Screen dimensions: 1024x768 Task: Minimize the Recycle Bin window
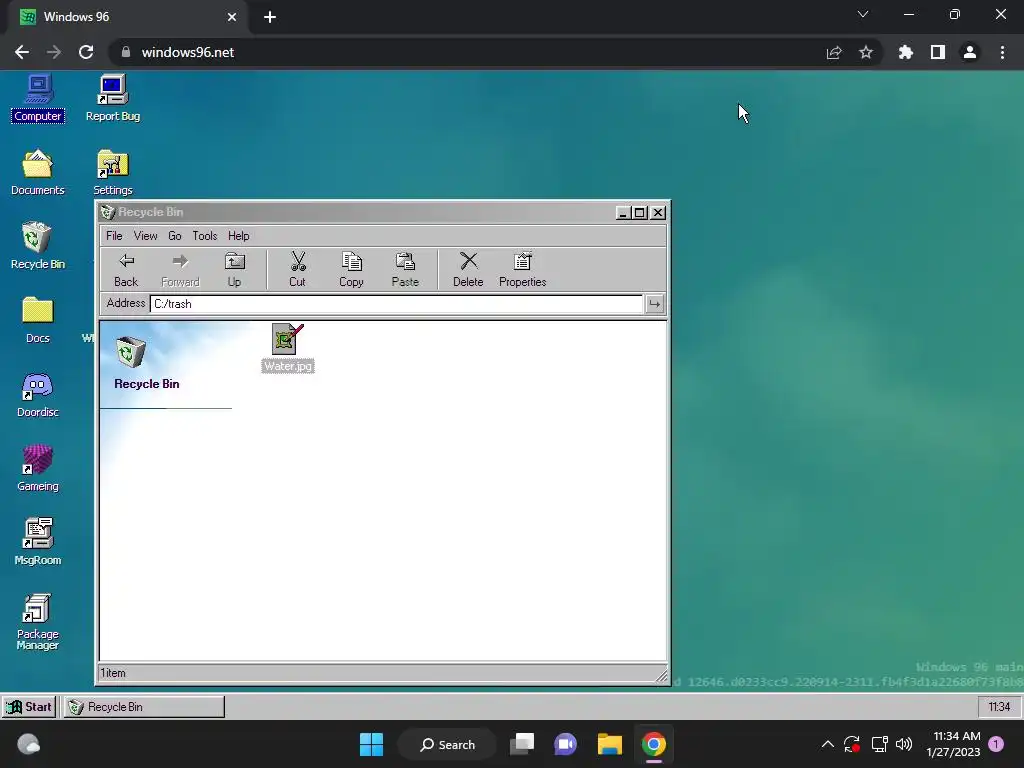coord(623,213)
